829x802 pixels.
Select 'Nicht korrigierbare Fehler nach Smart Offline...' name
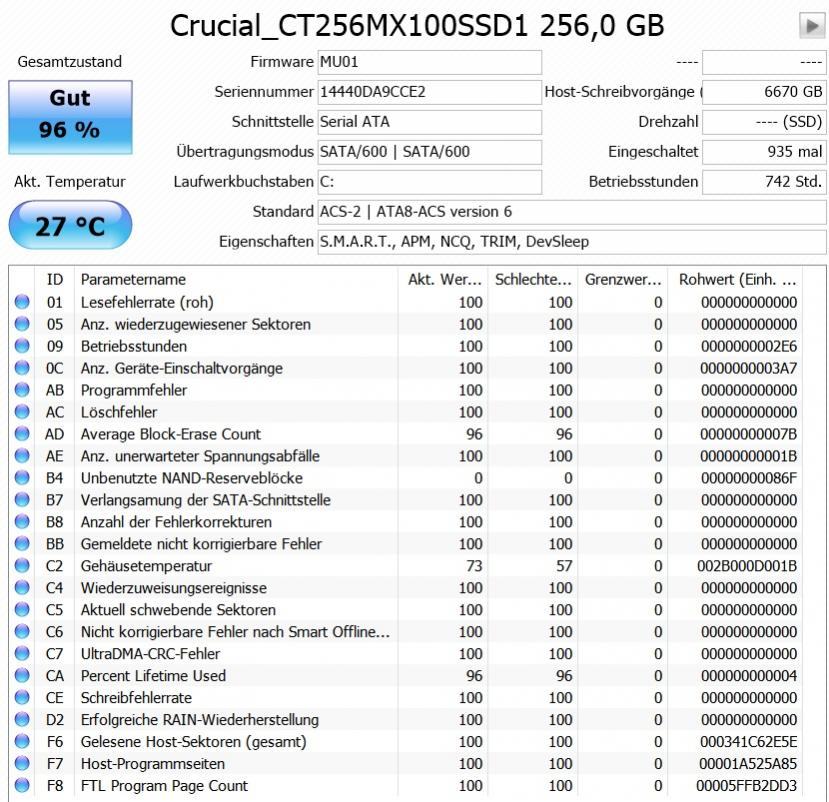click(x=235, y=632)
